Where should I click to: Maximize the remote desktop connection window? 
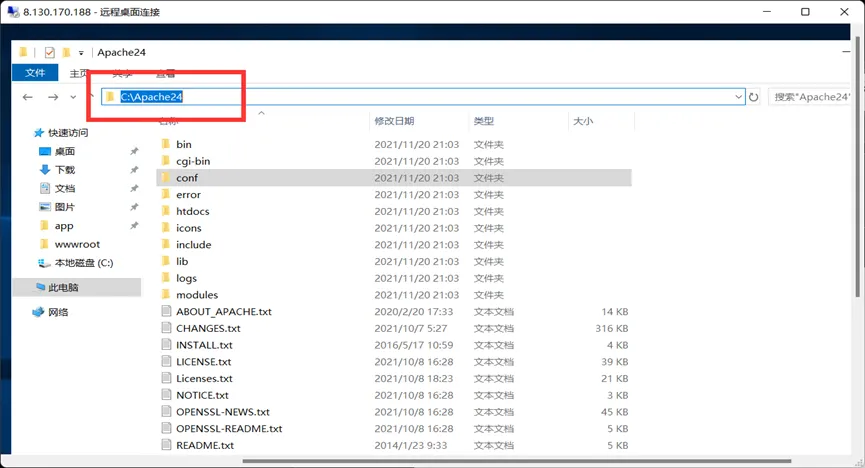(x=805, y=12)
